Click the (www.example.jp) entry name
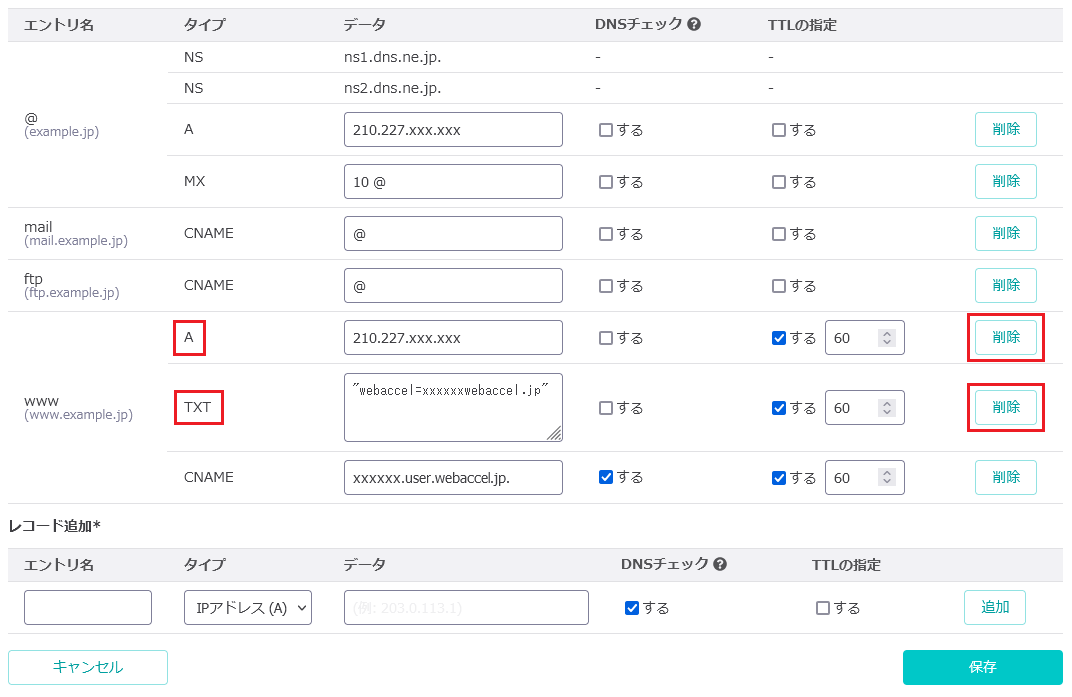1072x697 pixels. click(x=79, y=415)
